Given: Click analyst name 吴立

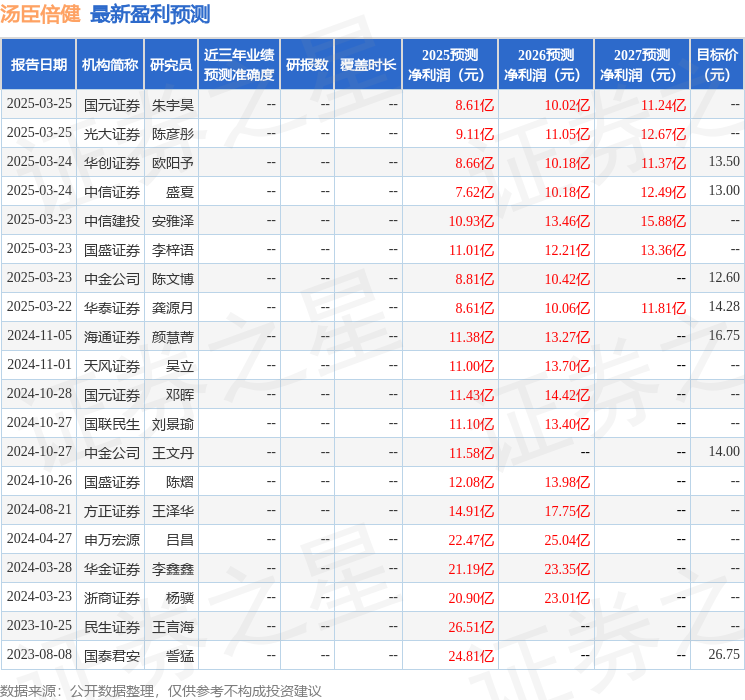Looking at the screenshot, I should 180,366.
